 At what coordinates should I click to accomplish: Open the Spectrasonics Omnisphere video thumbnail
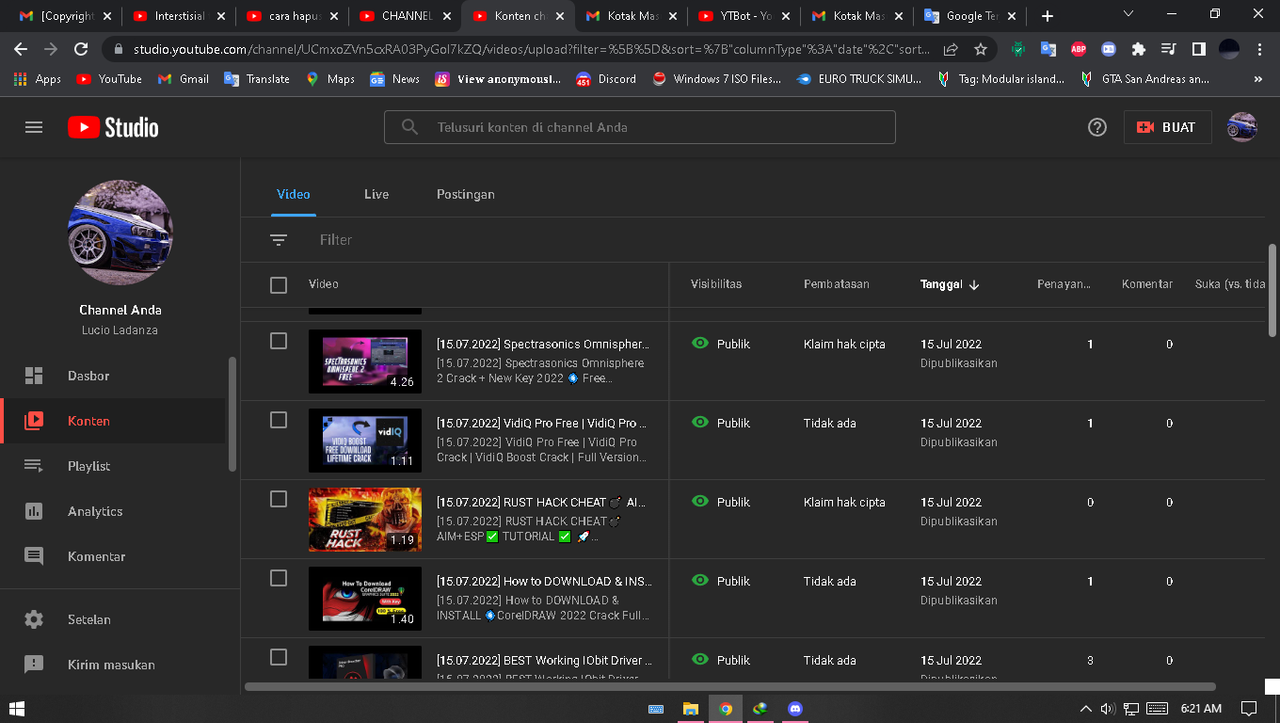click(x=365, y=361)
